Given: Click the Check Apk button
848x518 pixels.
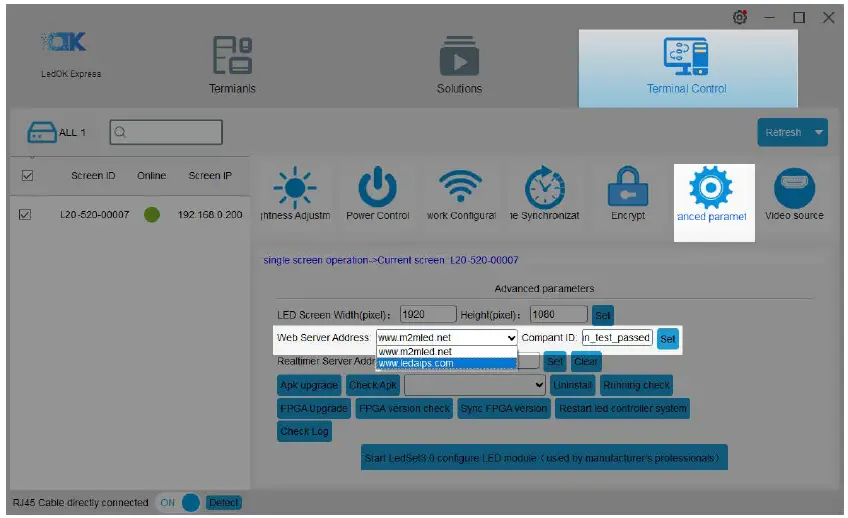Looking at the screenshot, I should [373, 385].
